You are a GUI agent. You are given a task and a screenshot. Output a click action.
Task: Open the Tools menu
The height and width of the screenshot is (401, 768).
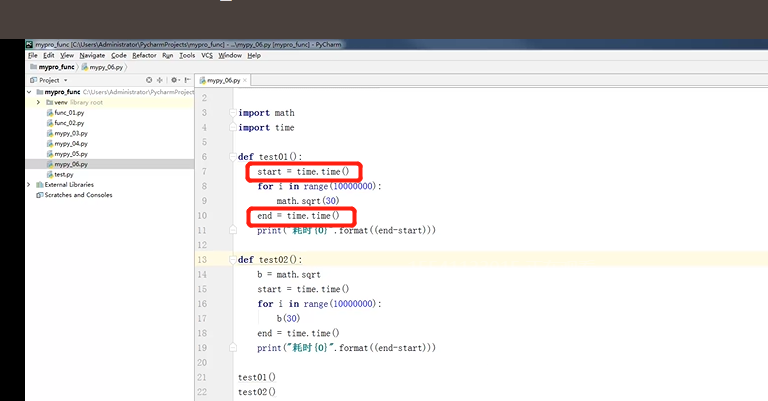pos(187,56)
